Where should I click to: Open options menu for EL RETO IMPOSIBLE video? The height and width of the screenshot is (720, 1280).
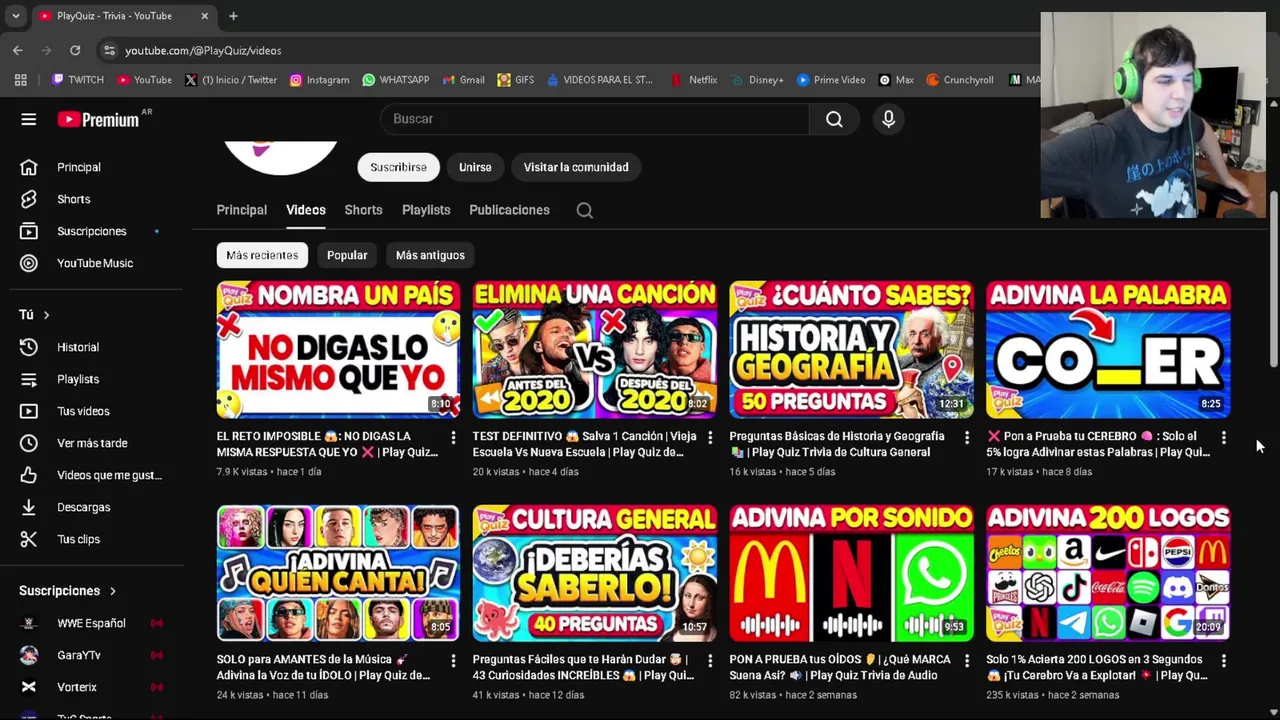pos(453,437)
